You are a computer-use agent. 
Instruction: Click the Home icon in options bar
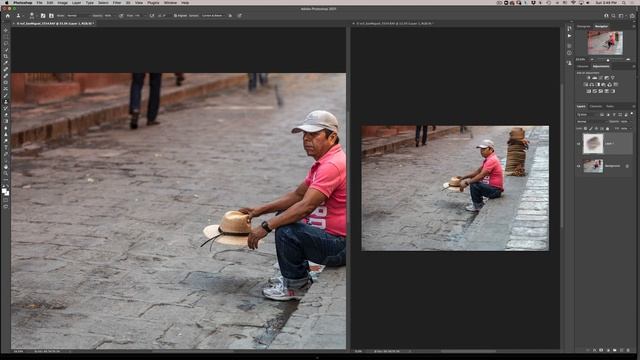click(x=7, y=16)
